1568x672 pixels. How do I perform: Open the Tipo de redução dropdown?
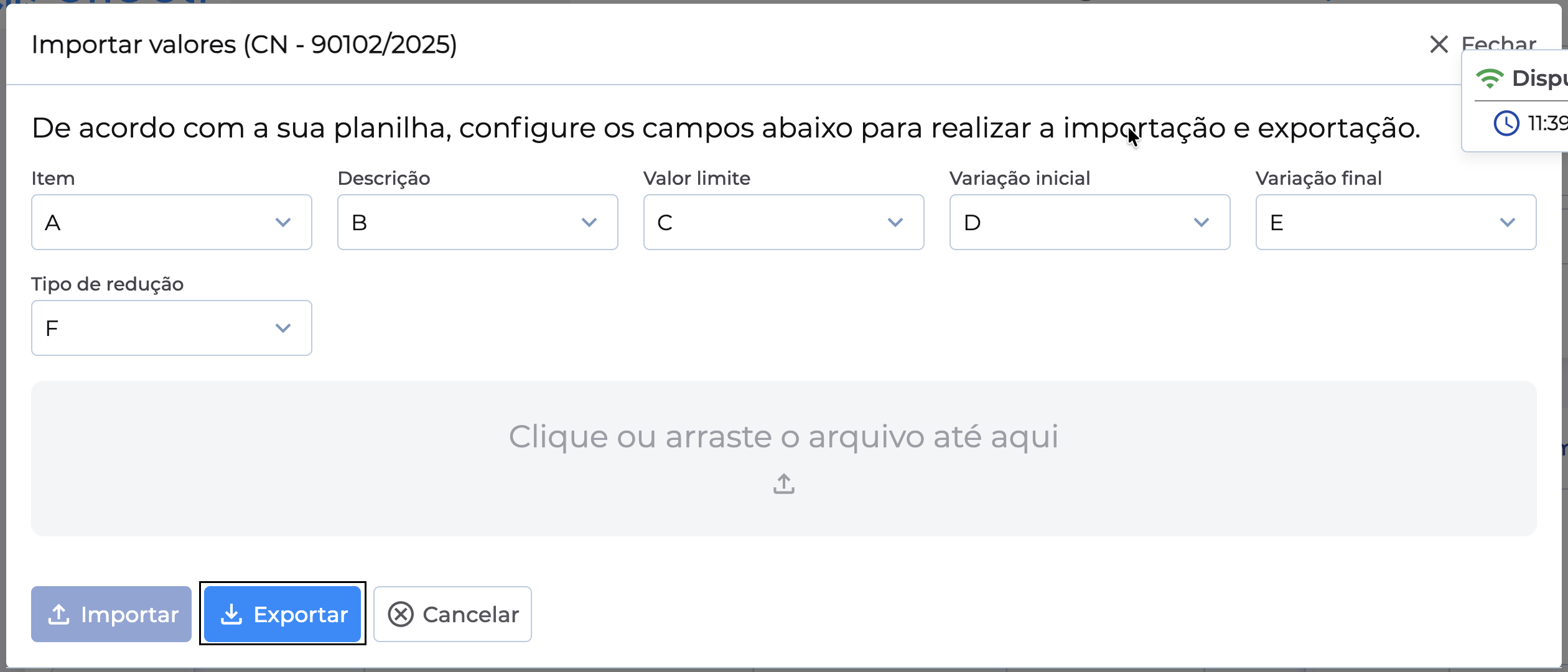[x=171, y=328]
